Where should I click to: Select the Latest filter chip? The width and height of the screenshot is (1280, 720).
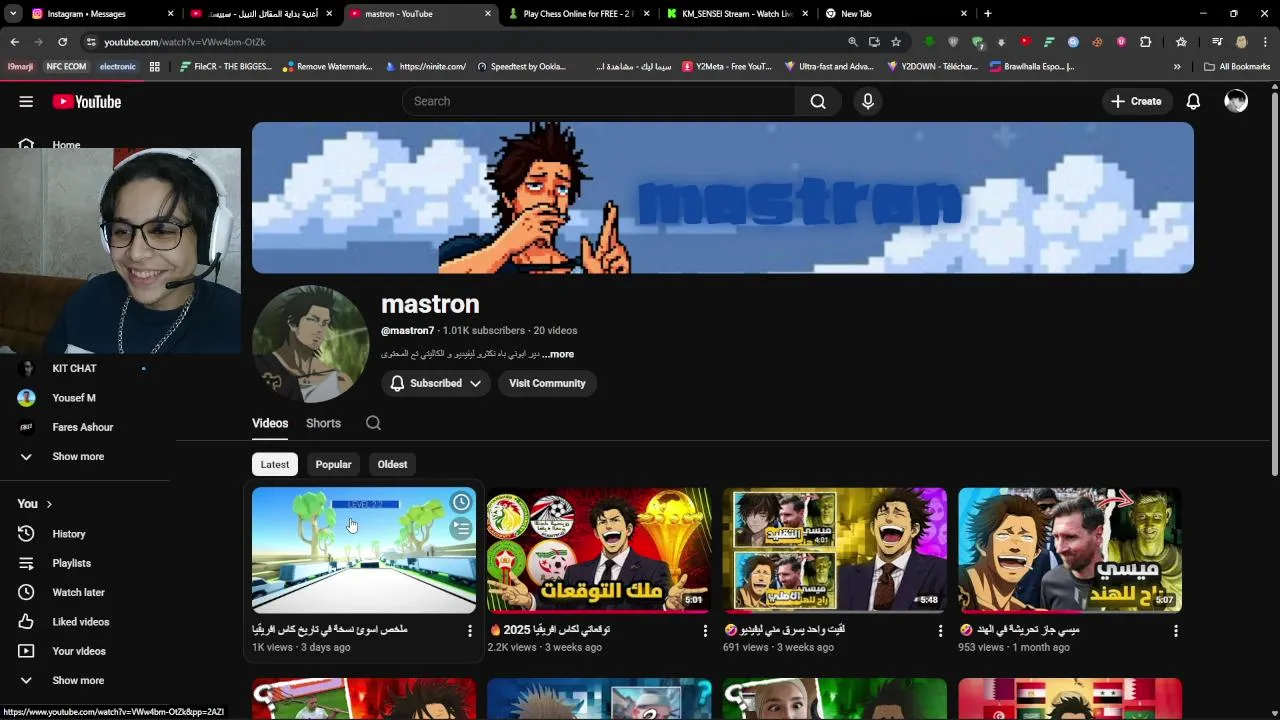pos(275,464)
